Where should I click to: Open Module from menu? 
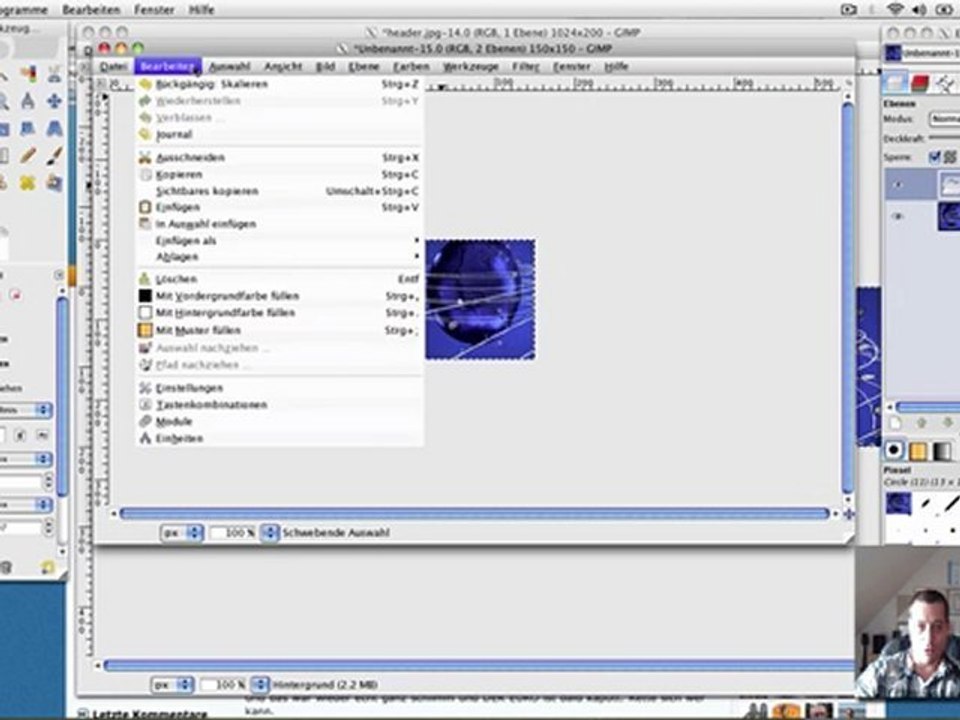point(279,421)
